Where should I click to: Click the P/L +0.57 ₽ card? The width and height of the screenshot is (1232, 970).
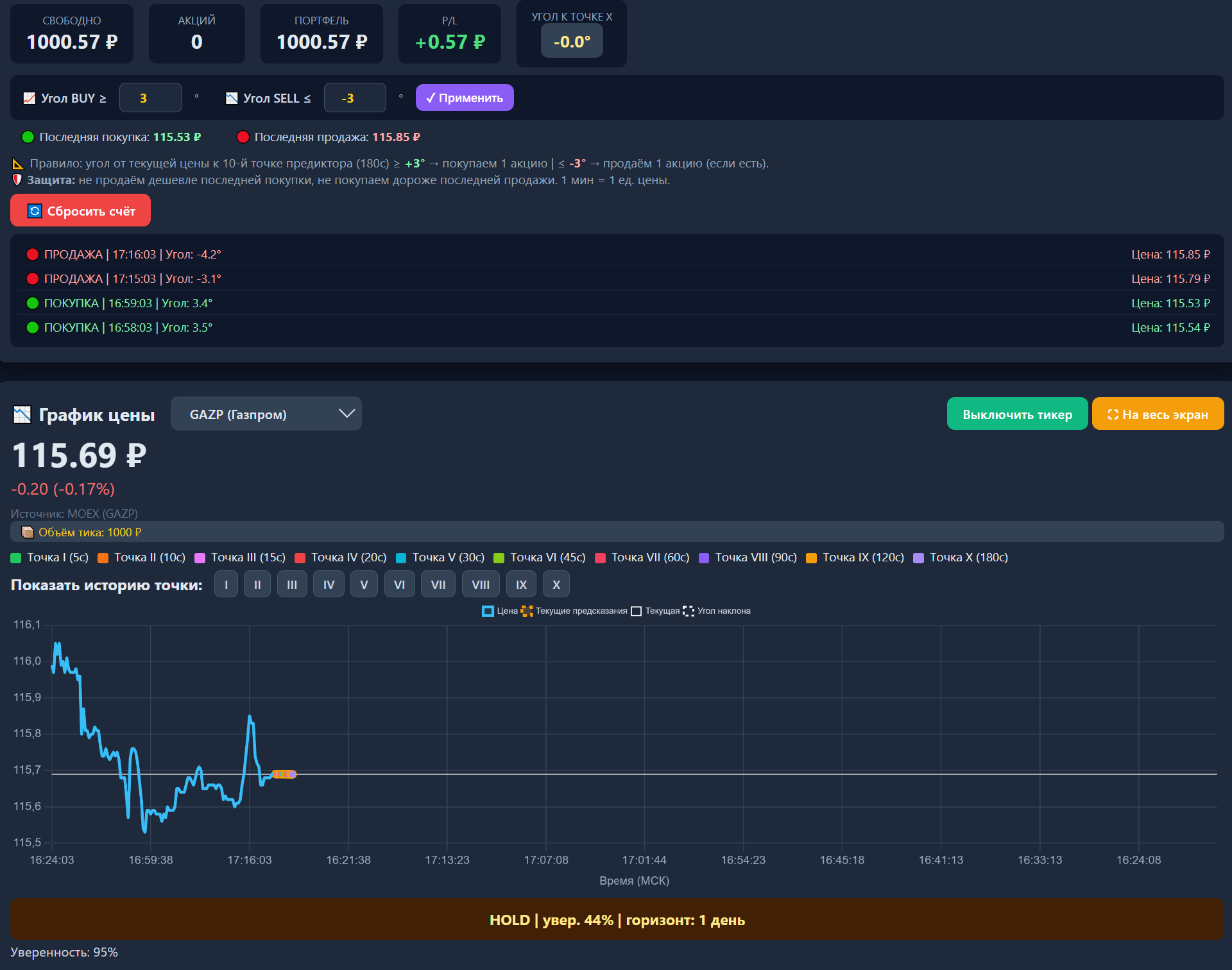(x=450, y=33)
